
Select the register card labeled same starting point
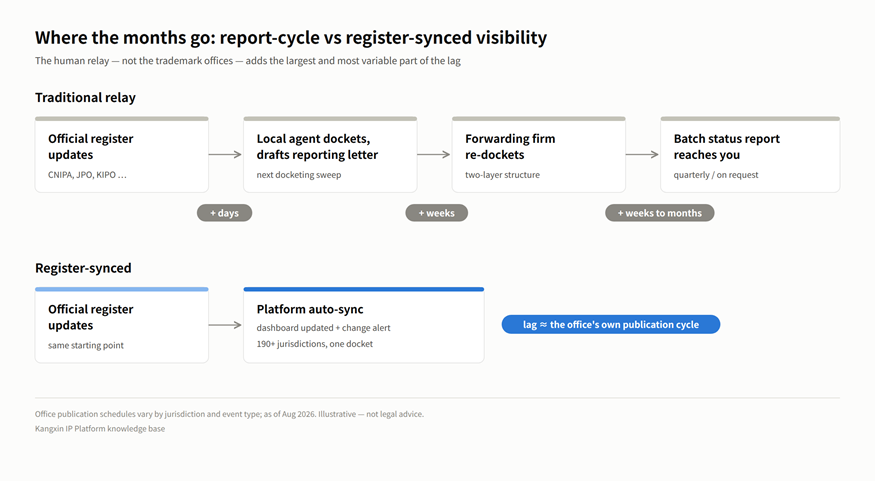click(122, 325)
